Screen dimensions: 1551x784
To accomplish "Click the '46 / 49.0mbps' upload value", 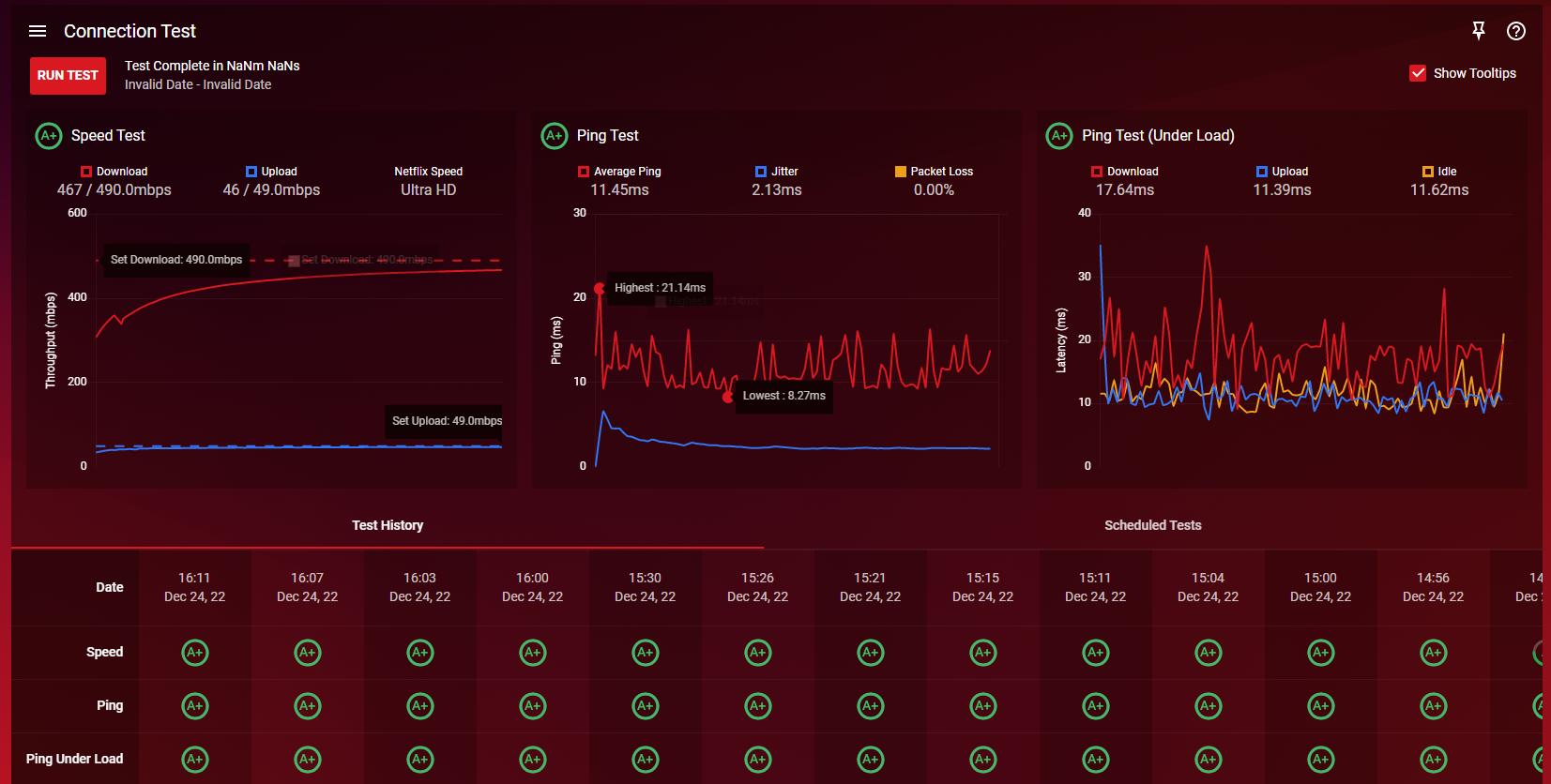I will pyautogui.click(x=271, y=190).
